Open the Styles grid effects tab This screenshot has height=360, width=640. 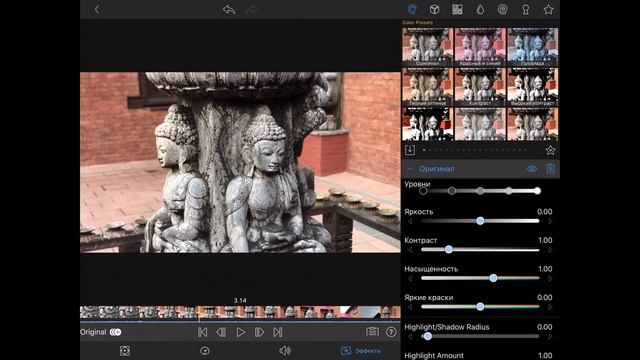pyautogui.click(x=457, y=9)
